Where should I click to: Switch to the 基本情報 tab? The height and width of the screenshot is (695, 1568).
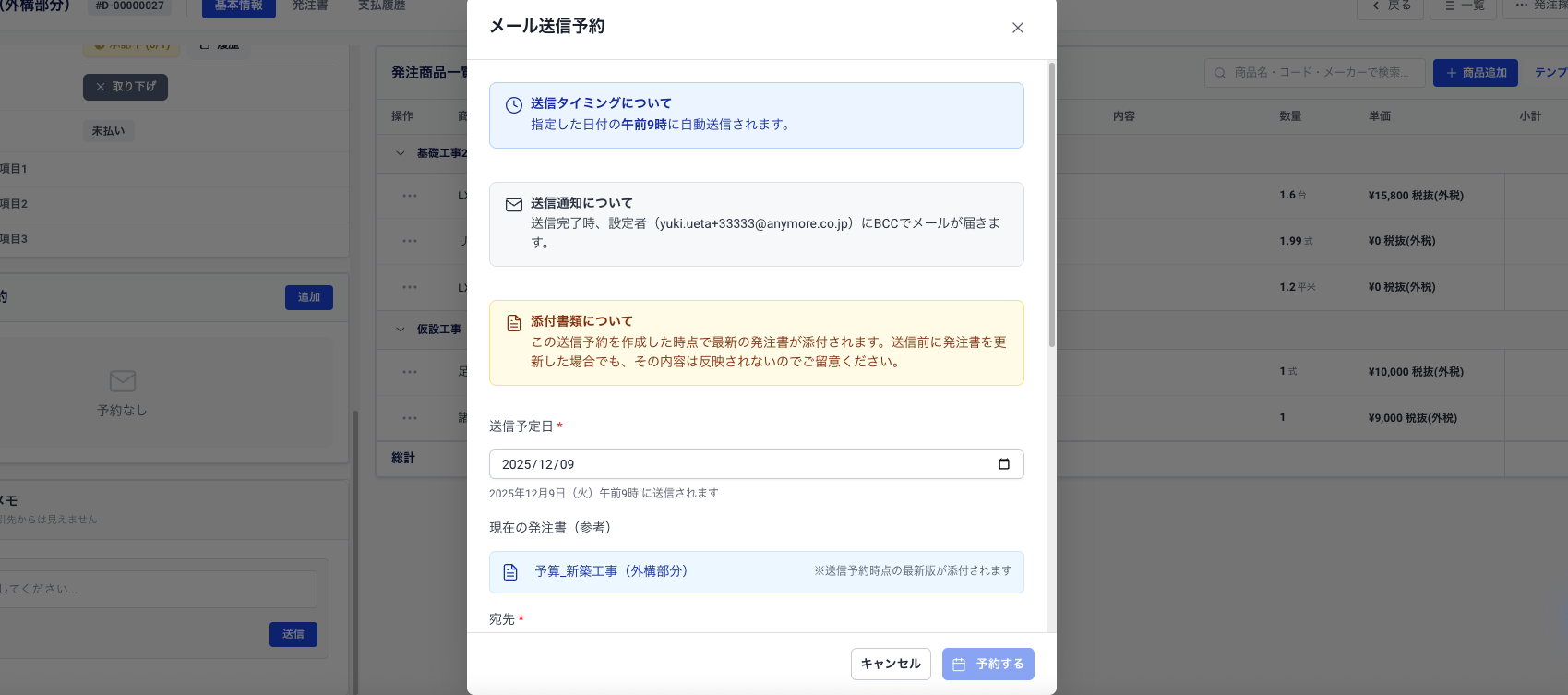click(x=239, y=6)
